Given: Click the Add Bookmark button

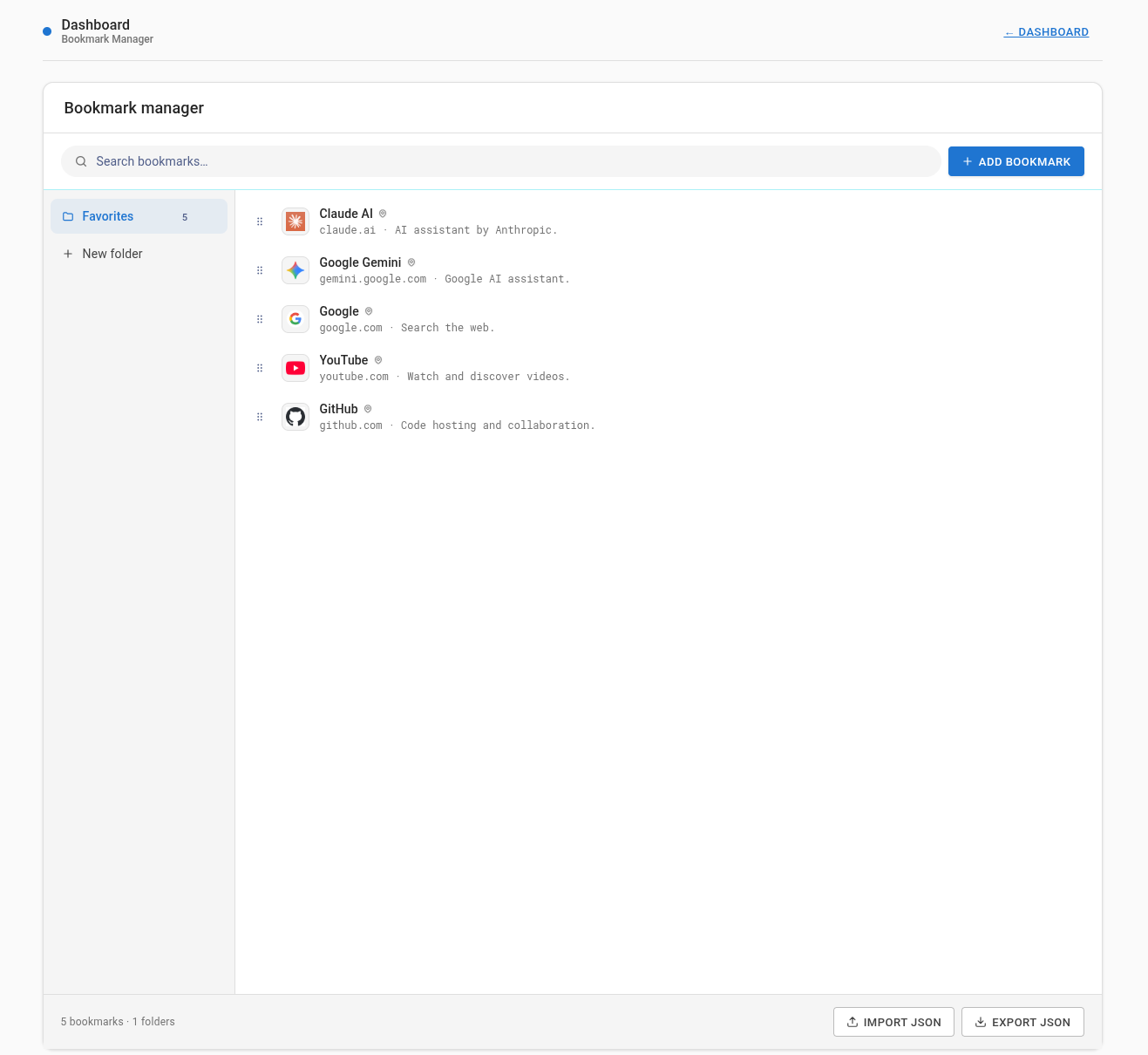Looking at the screenshot, I should (x=1016, y=161).
